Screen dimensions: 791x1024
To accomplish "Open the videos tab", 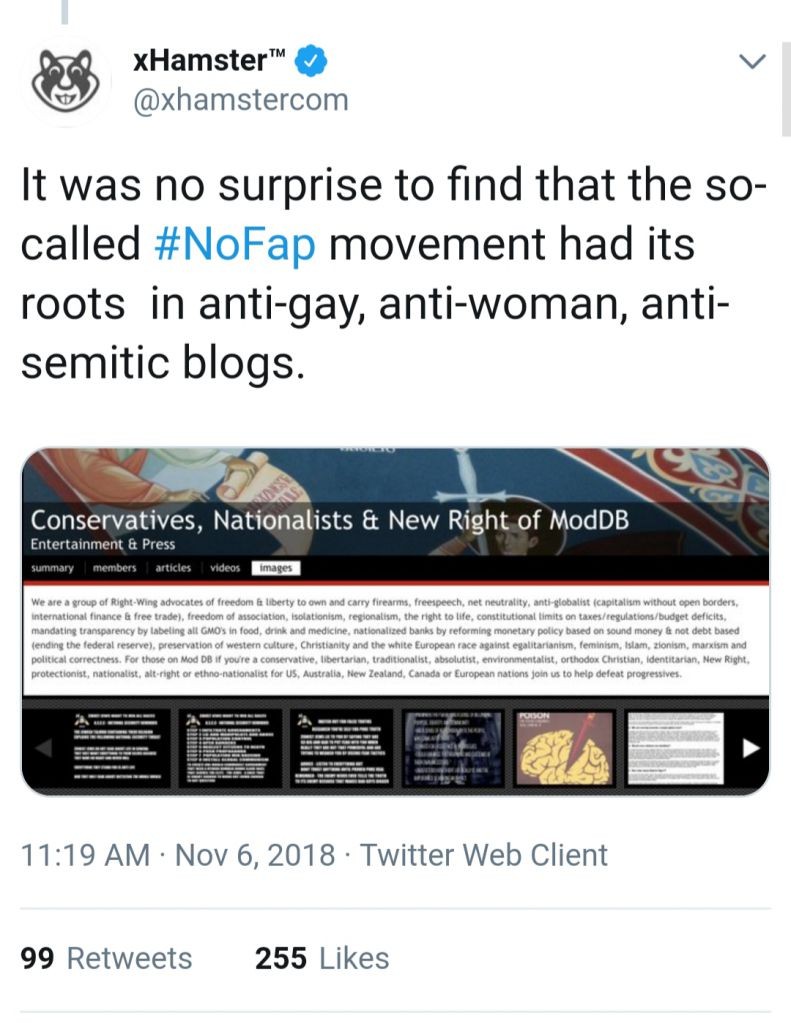I will click(x=224, y=569).
